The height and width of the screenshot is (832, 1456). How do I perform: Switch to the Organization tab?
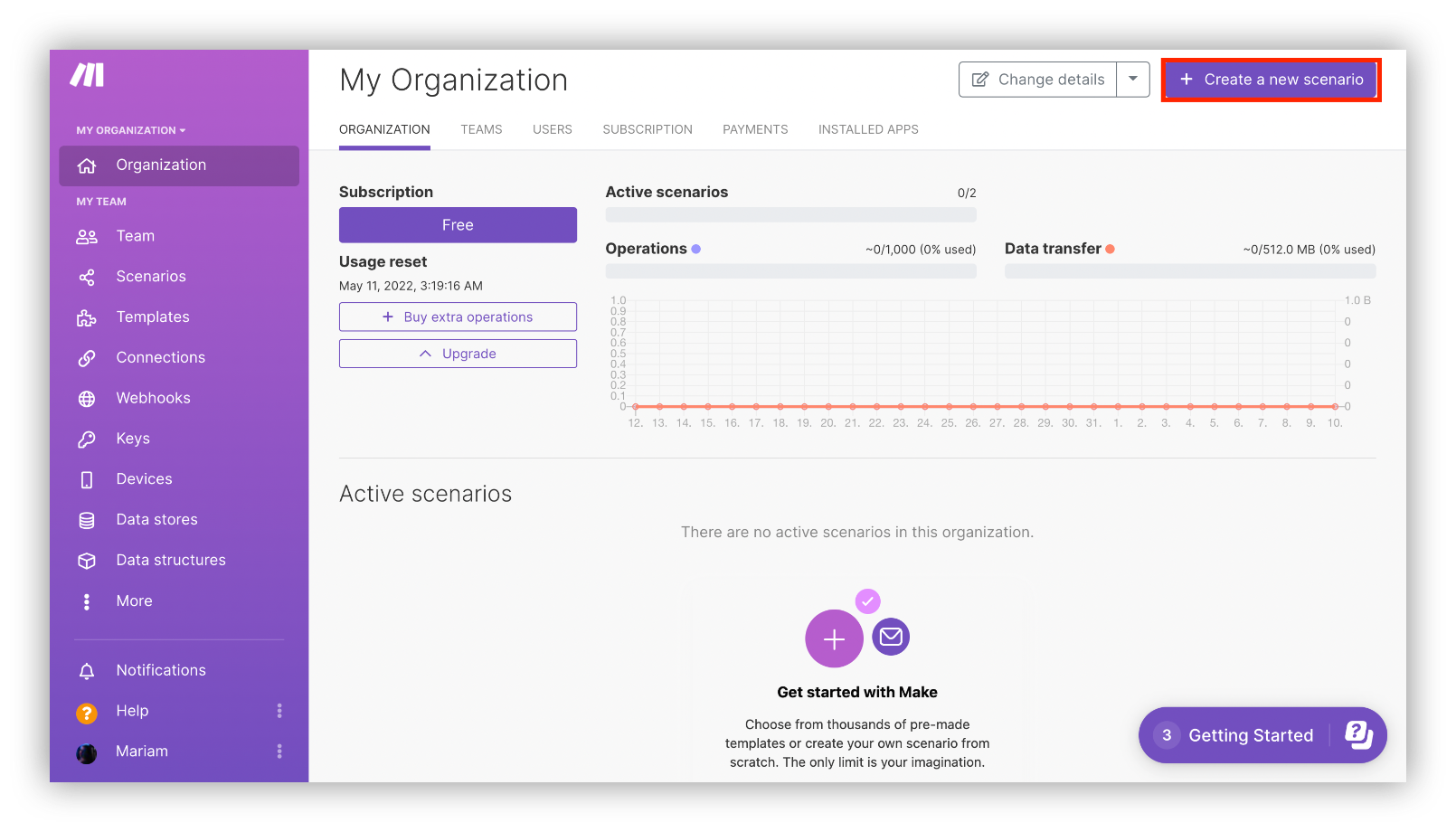(384, 129)
